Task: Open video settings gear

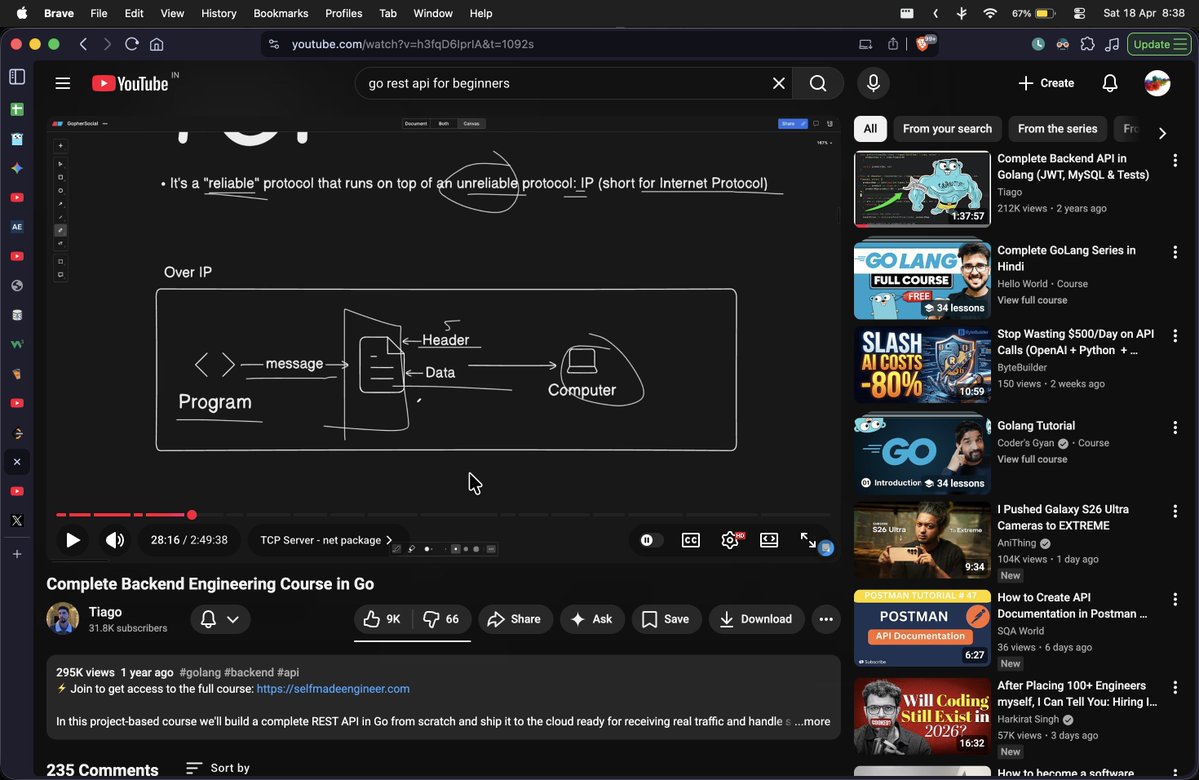Action: click(730, 540)
